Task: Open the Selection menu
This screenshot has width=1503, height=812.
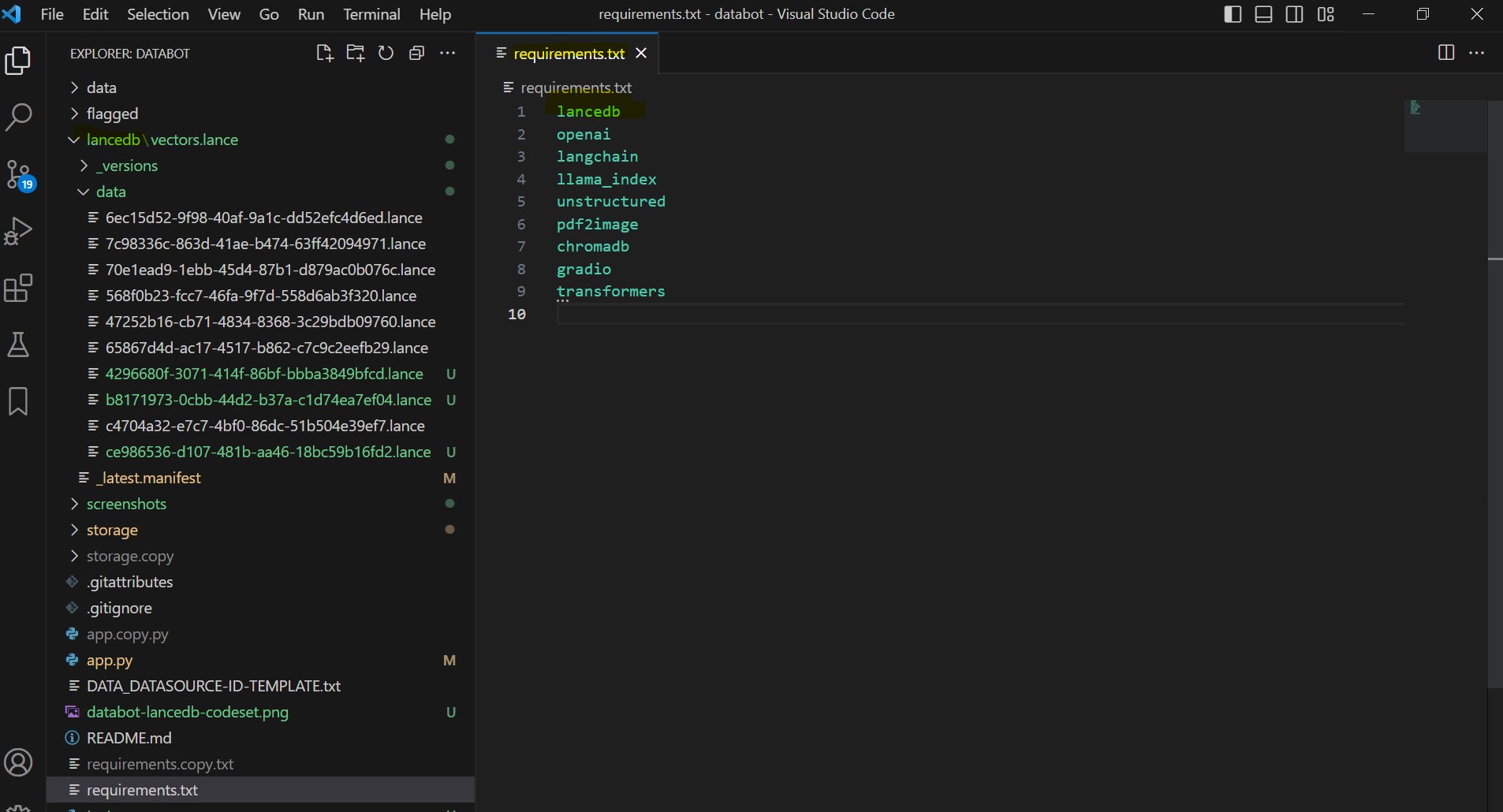Action: click(158, 14)
